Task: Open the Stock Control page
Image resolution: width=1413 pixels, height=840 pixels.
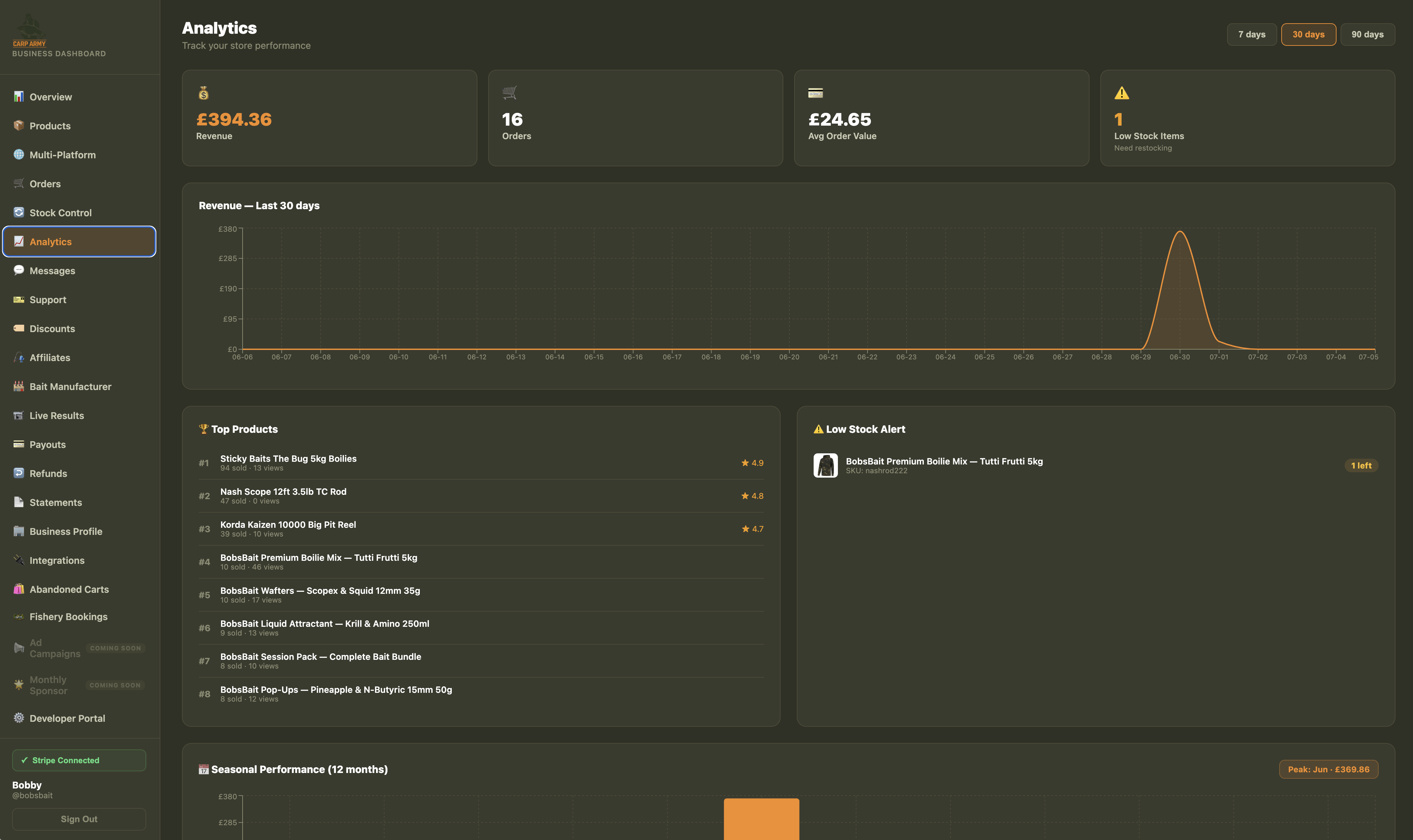Action: [x=79, y=212]
